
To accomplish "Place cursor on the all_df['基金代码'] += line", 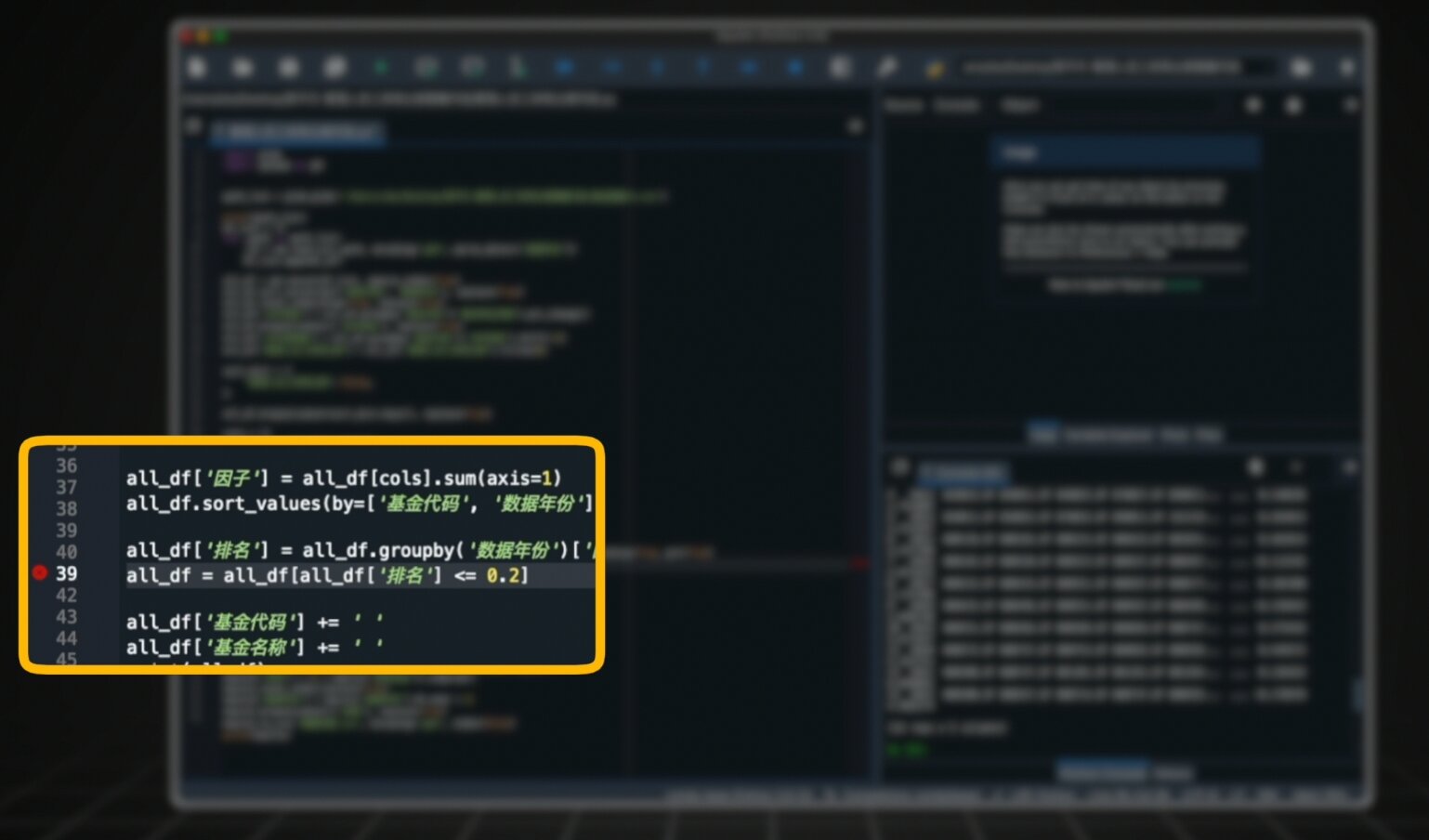I will (255, 623).
